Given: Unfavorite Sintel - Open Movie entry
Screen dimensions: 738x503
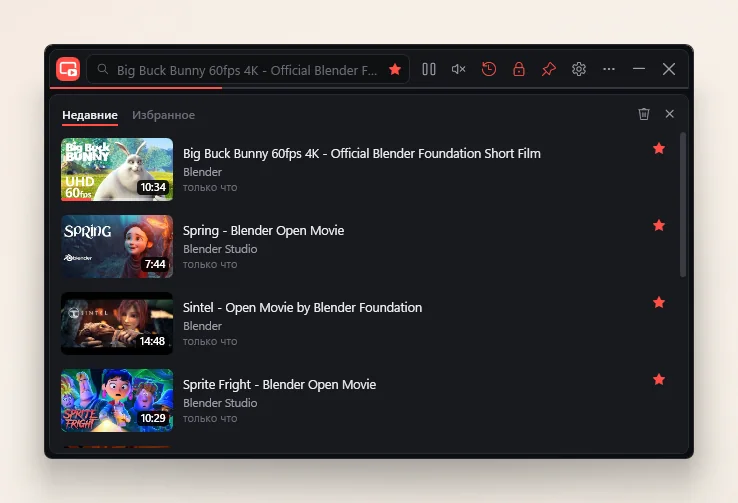Looking at the screenshot, I should coord(659,303).
